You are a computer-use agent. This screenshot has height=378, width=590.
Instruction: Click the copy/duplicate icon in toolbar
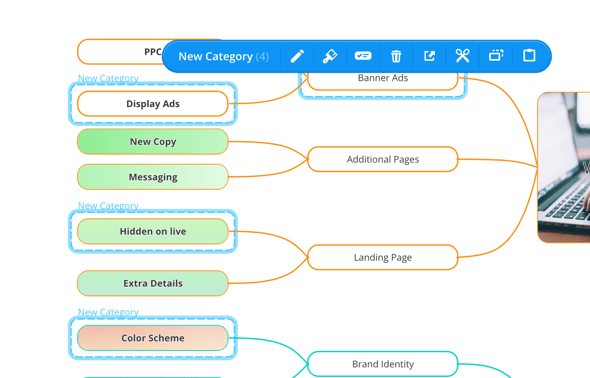point(496,56)
